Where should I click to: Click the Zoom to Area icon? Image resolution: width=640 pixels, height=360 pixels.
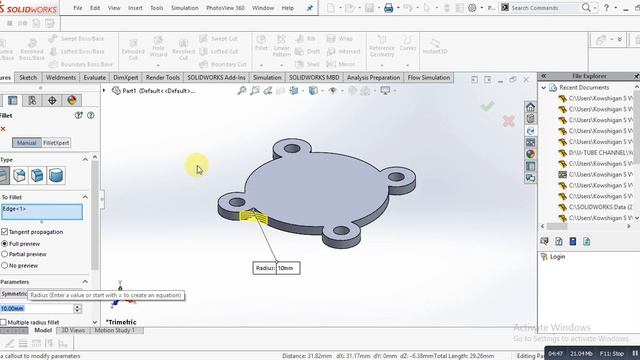pyautogui.click(x=255, y=91)
